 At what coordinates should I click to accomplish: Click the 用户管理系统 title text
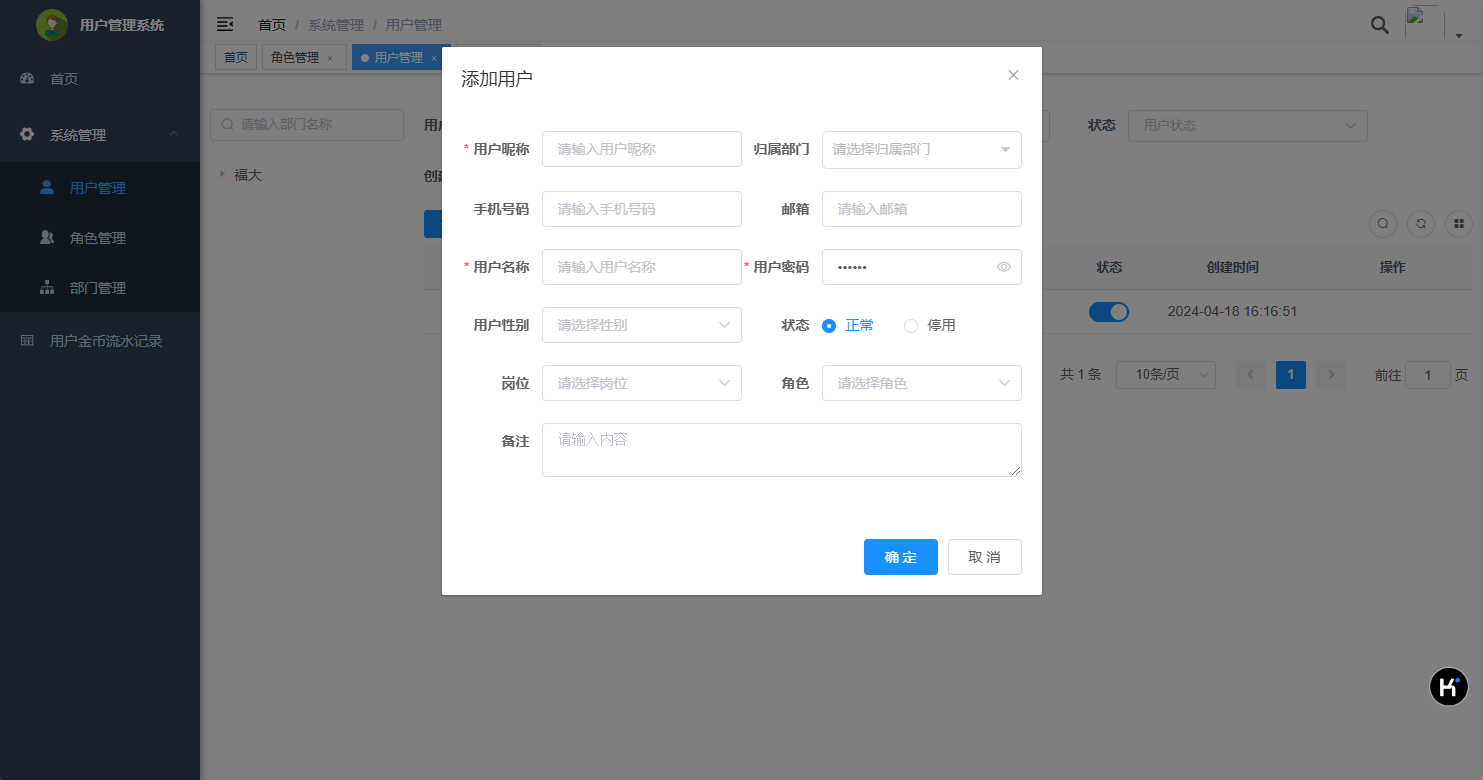(x=122, y=25)
